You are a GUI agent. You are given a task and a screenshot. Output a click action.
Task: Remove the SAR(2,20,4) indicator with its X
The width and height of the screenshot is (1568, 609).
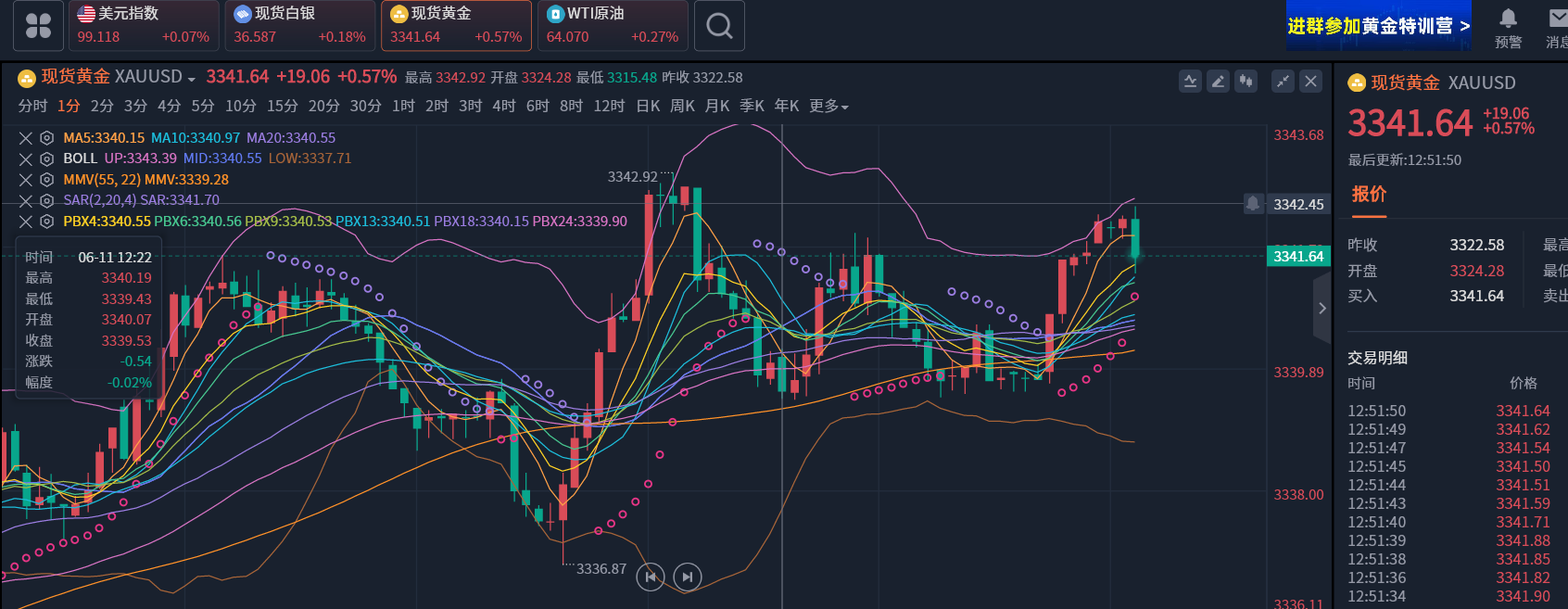coord(26,200)
